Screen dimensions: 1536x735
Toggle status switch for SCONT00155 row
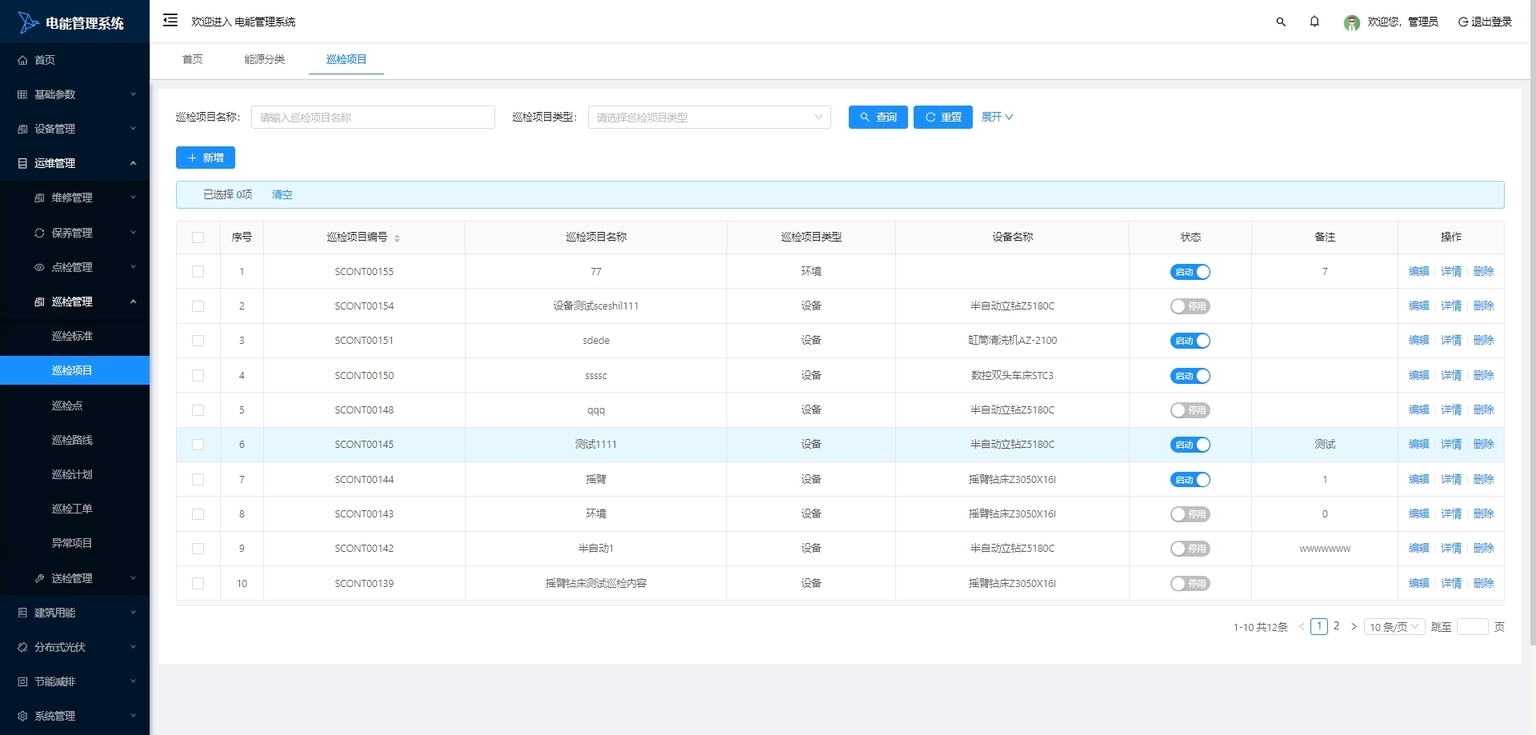1190,272
